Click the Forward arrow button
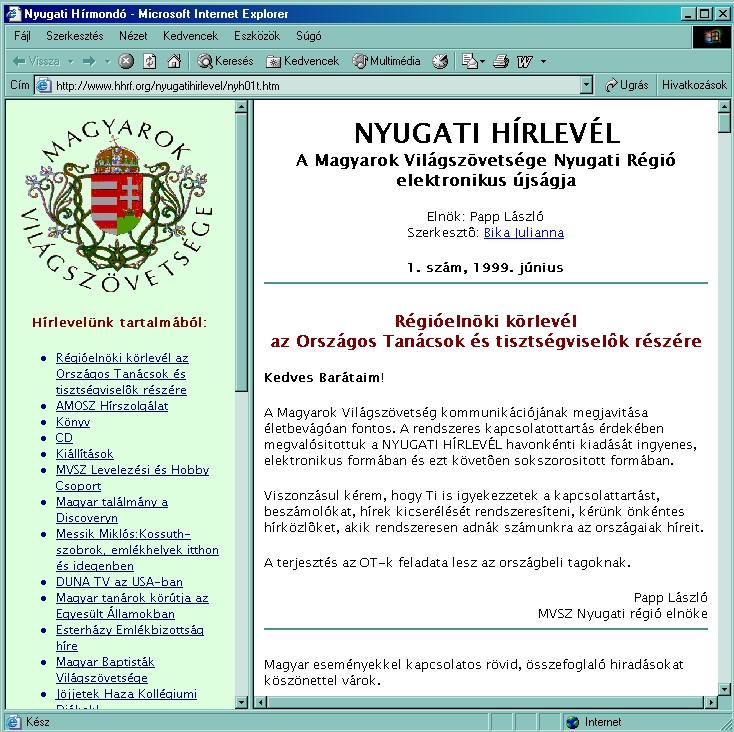 (89, 61)
